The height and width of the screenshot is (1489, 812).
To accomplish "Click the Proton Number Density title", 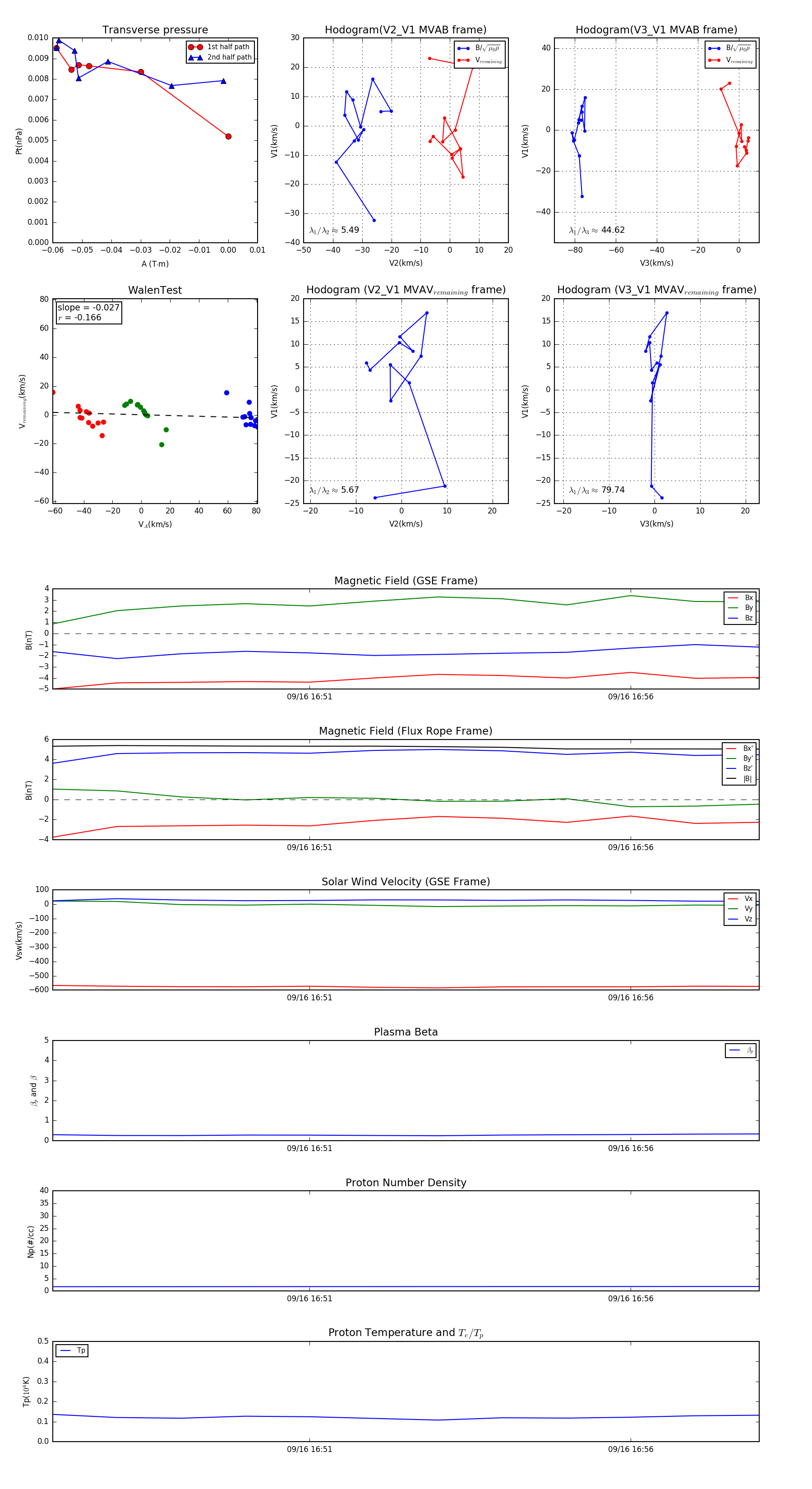I will pos(406,1183).
